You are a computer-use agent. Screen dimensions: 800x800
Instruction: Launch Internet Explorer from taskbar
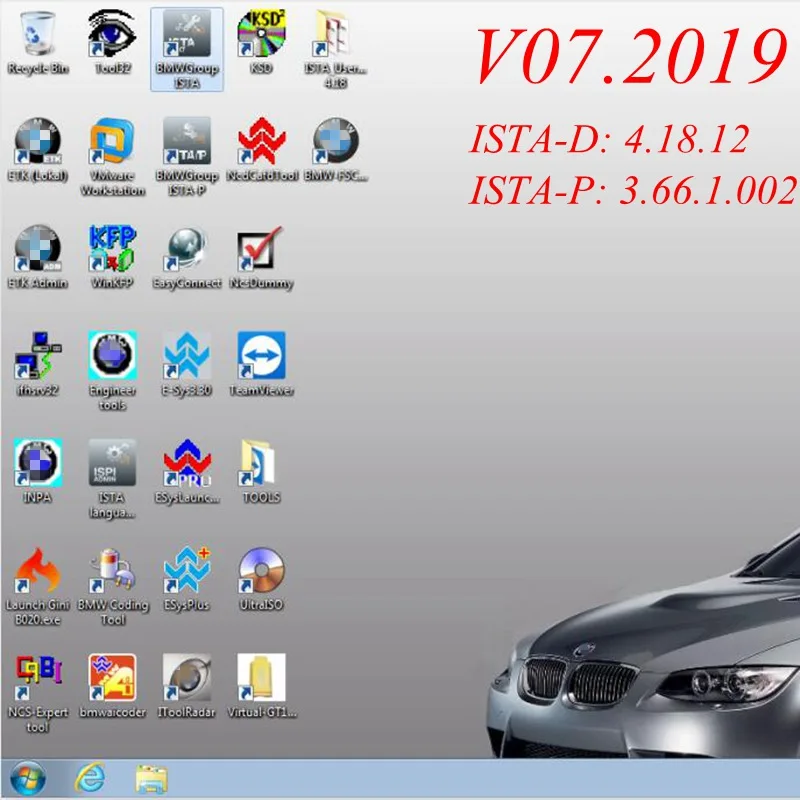[90, 779]
